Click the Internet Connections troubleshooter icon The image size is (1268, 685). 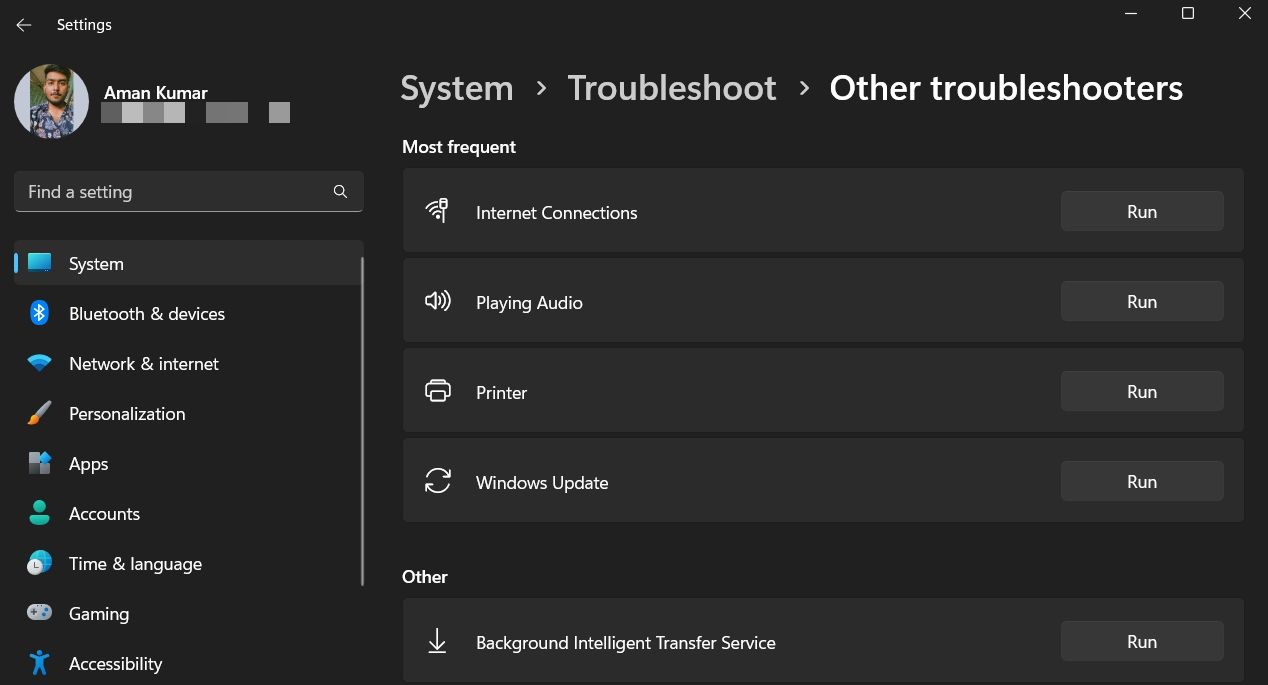437,210
